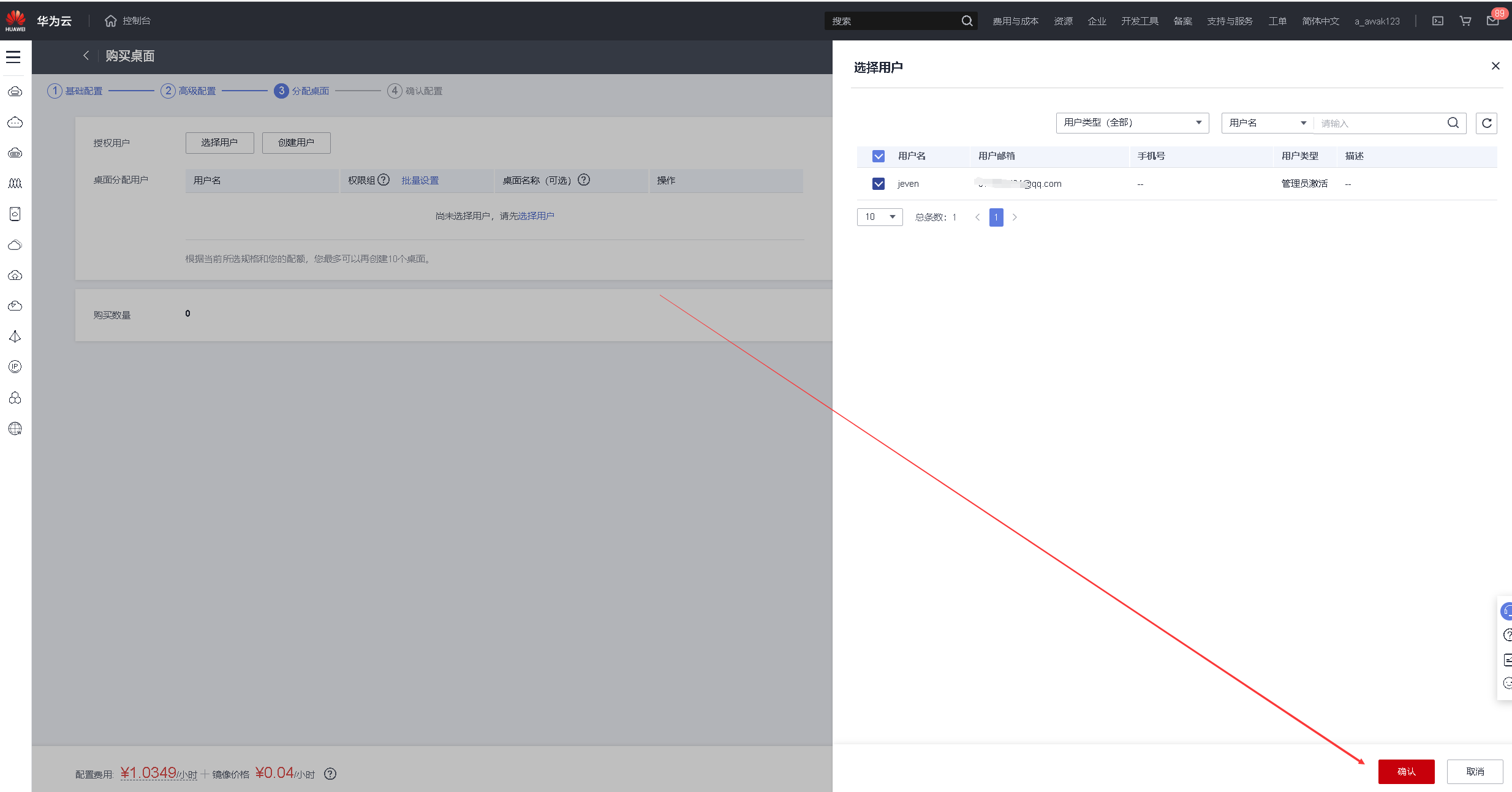
Task: Open the message inbox icon with badge
Action: coord(1492,21)
